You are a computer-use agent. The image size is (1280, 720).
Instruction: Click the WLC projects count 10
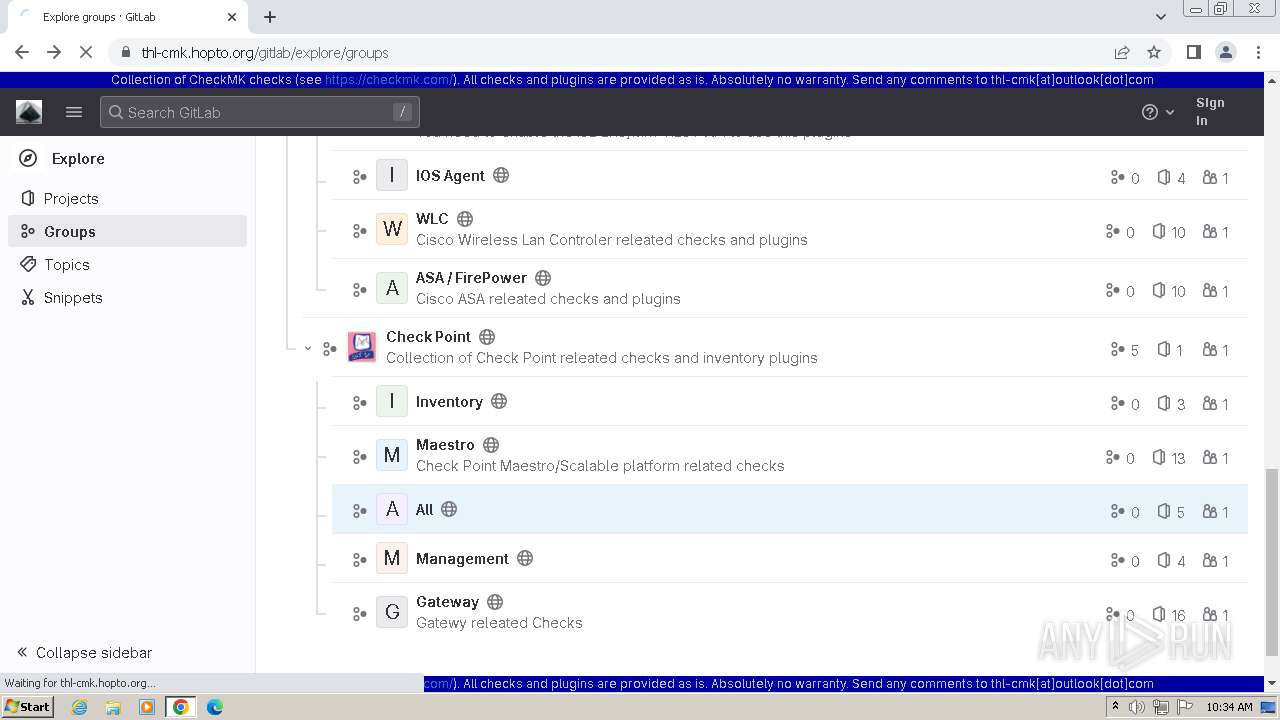(1168, 231)
